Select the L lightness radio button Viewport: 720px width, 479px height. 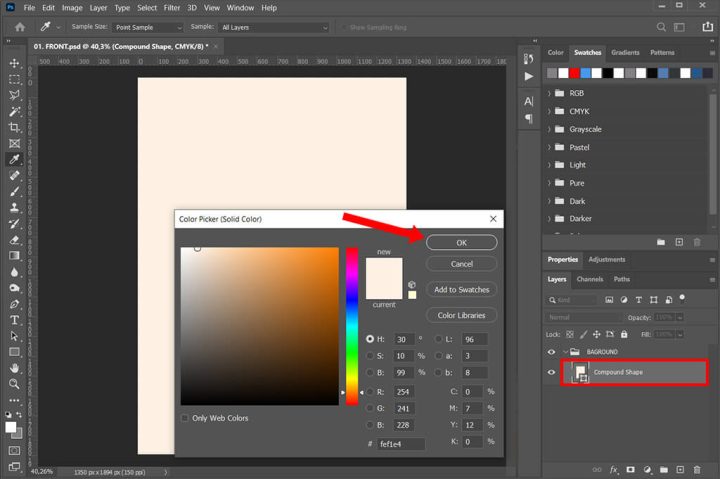(439, 339)
